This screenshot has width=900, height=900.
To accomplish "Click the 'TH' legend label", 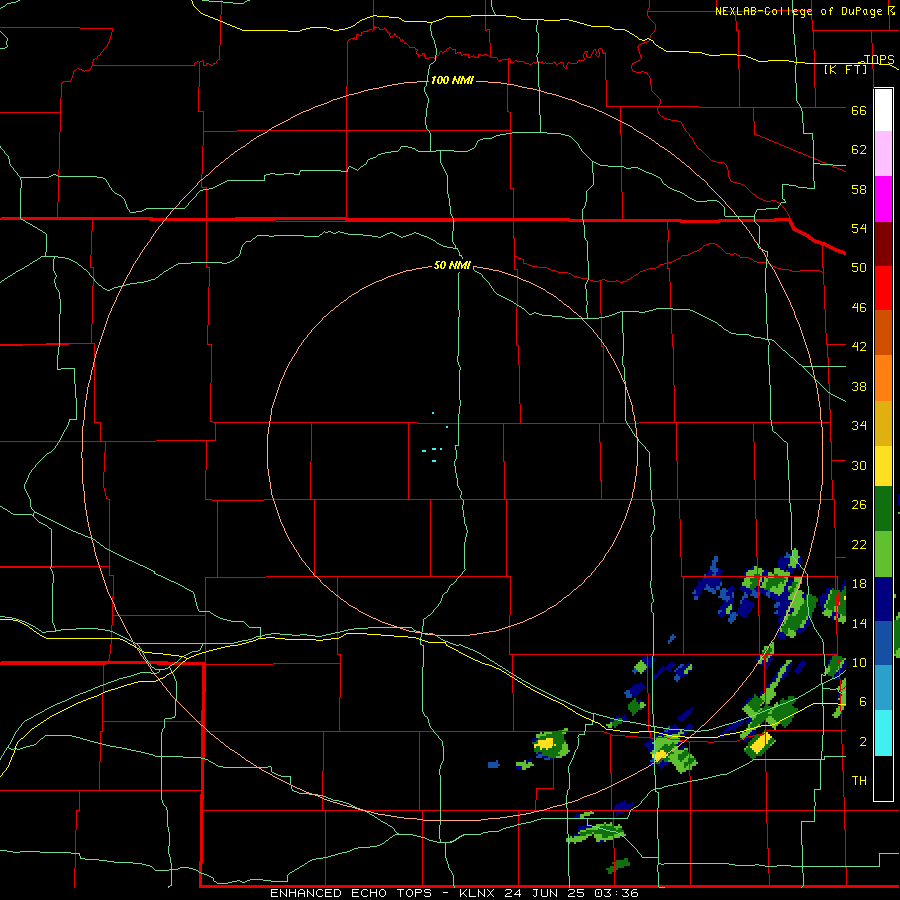I will click(859, 781).
